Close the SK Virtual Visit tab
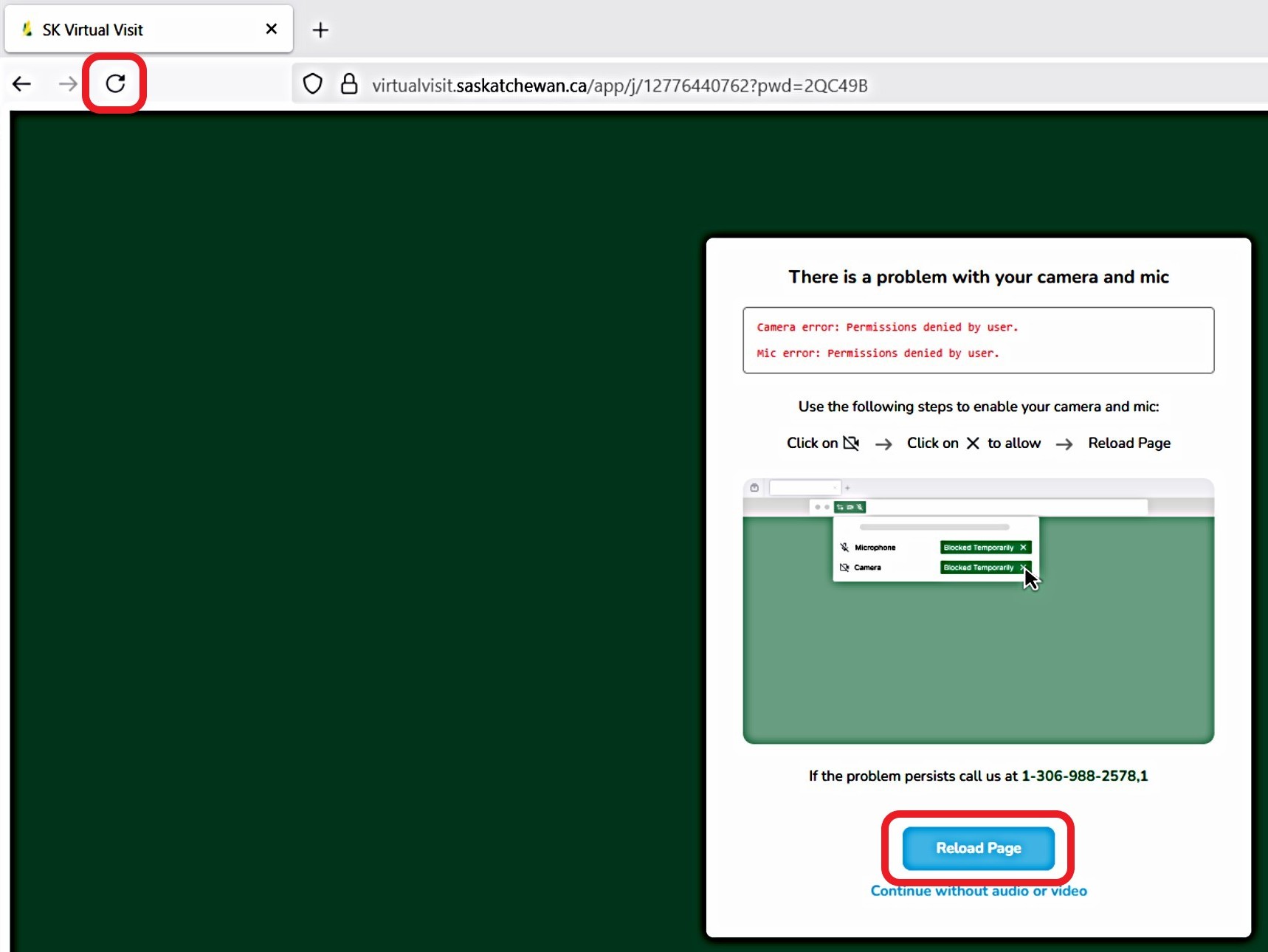This screenshot has width=1268, height=952. point(271,29)
